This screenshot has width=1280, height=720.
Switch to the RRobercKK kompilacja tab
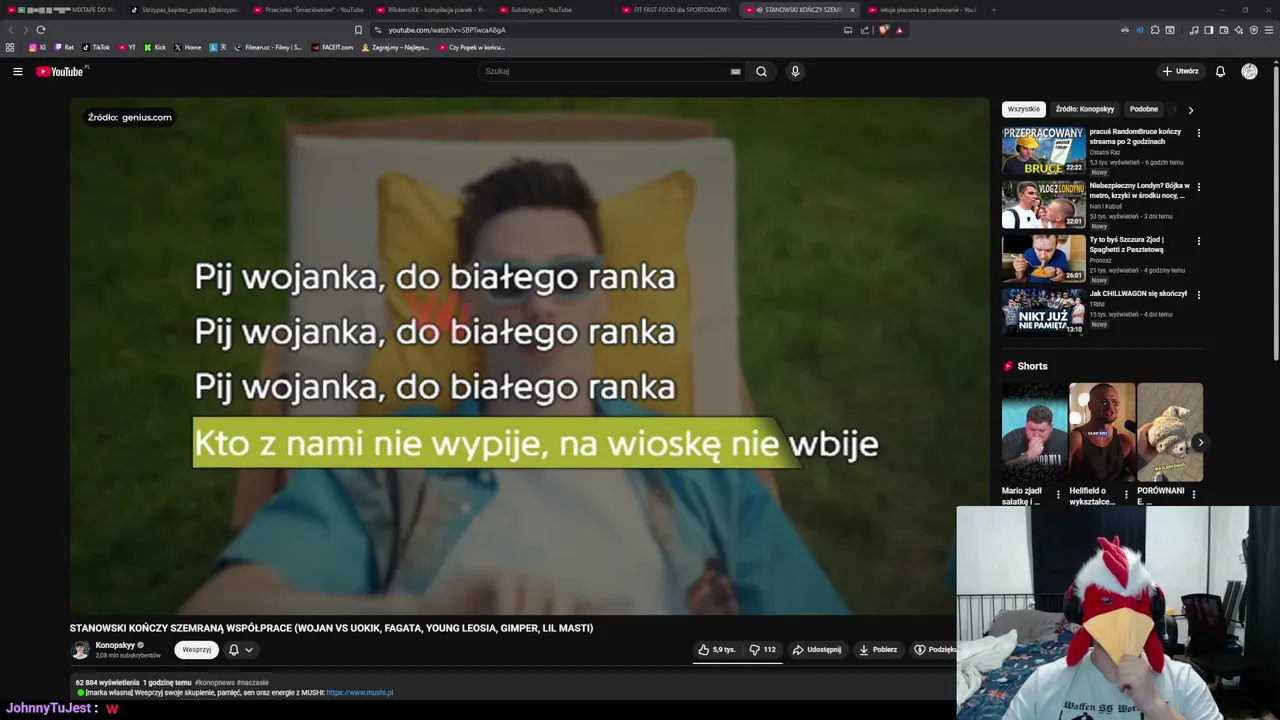pyautogui.click(x=432, y=10)
